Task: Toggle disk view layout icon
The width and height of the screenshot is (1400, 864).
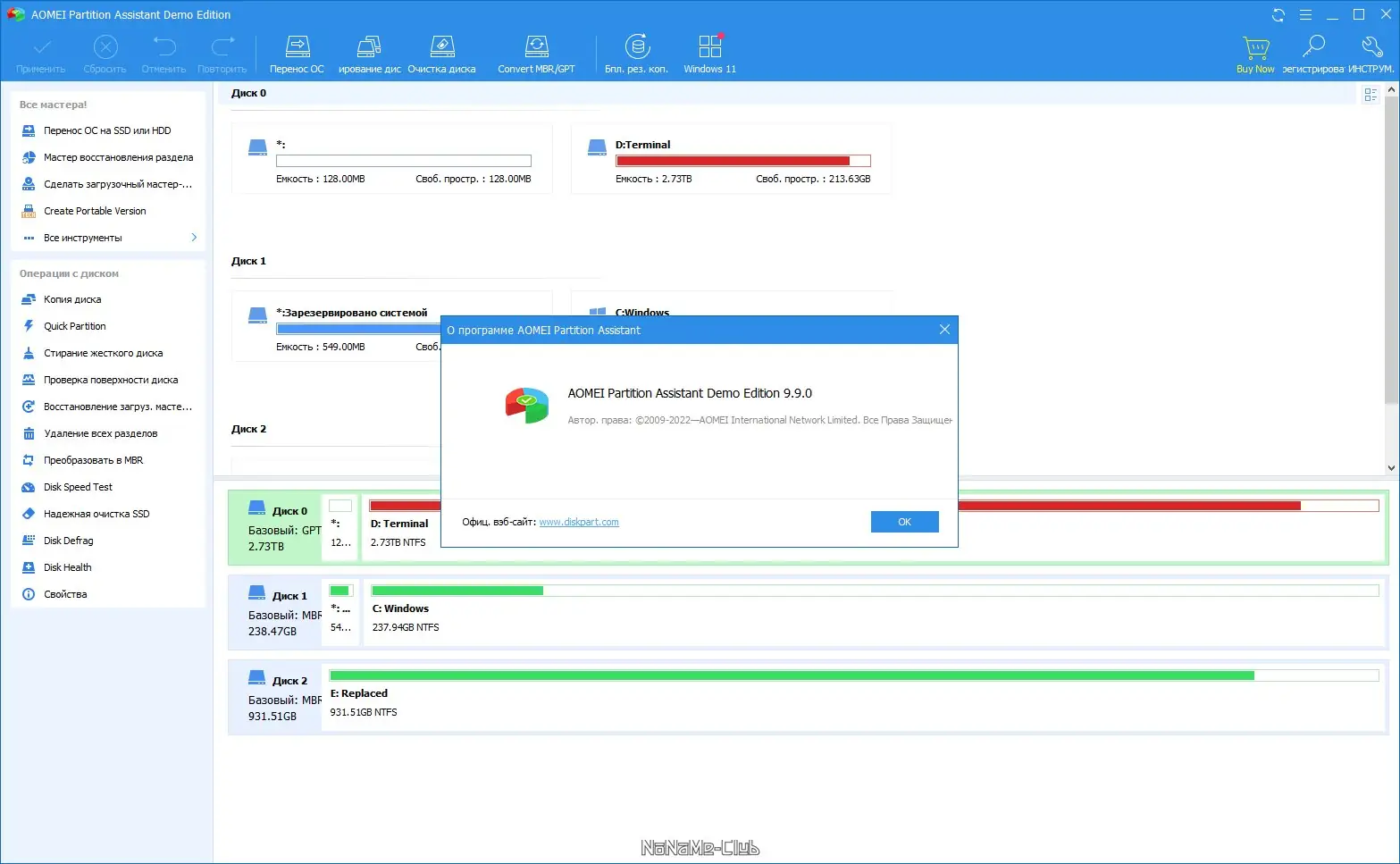Action: 1371,95
